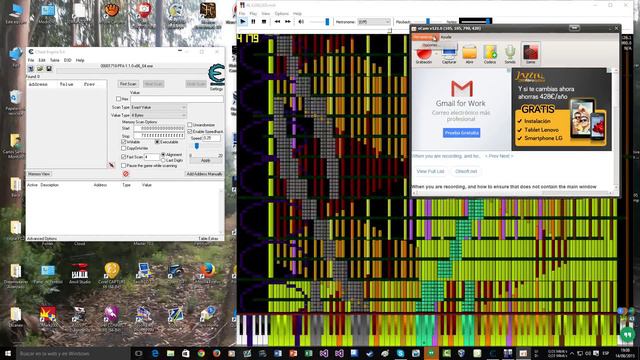
Task: Open Cheat Engine's Help menu
Action: tap(80, 60)
